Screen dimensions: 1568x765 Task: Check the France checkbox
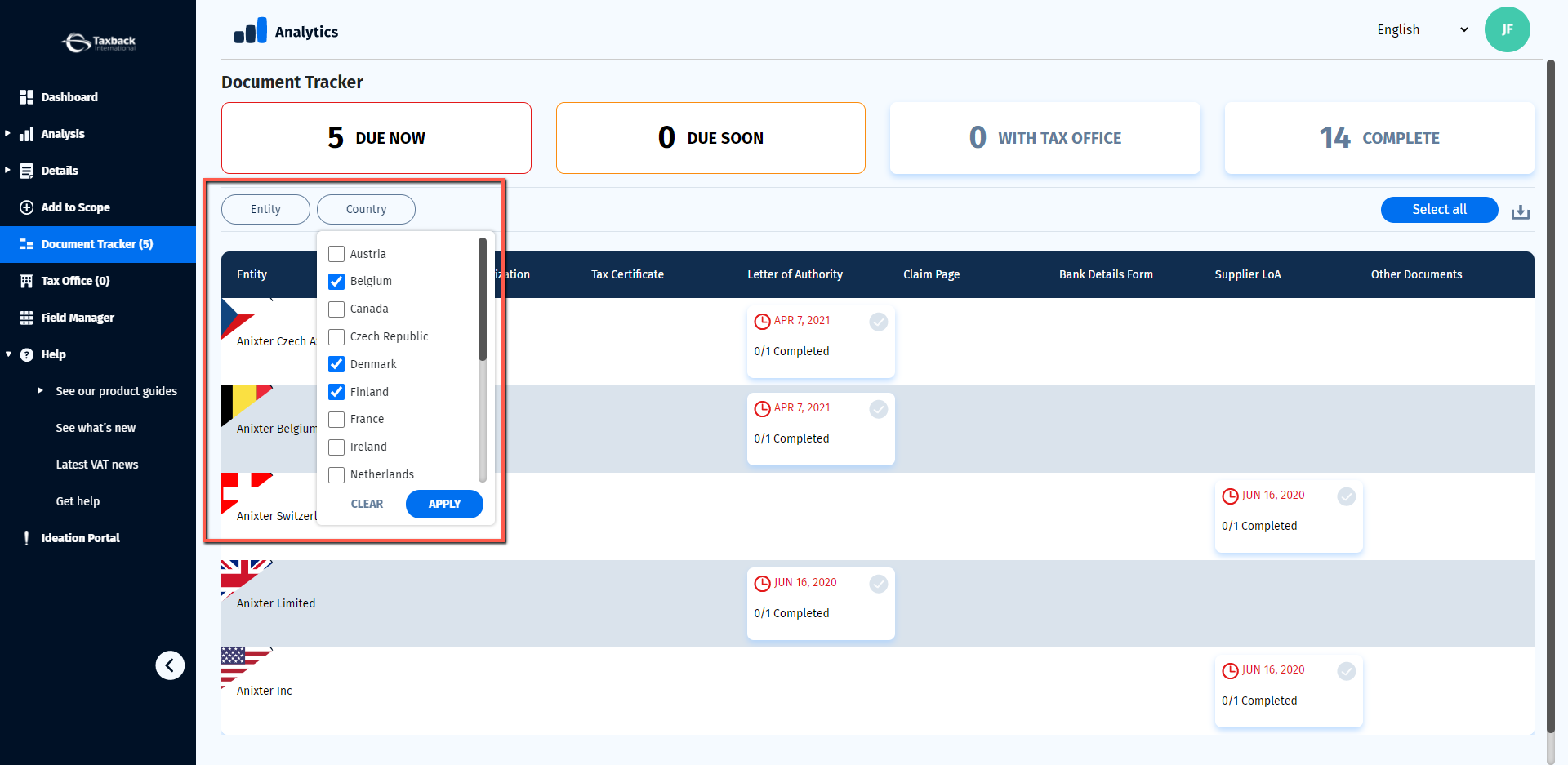click(x=336, y=420)
